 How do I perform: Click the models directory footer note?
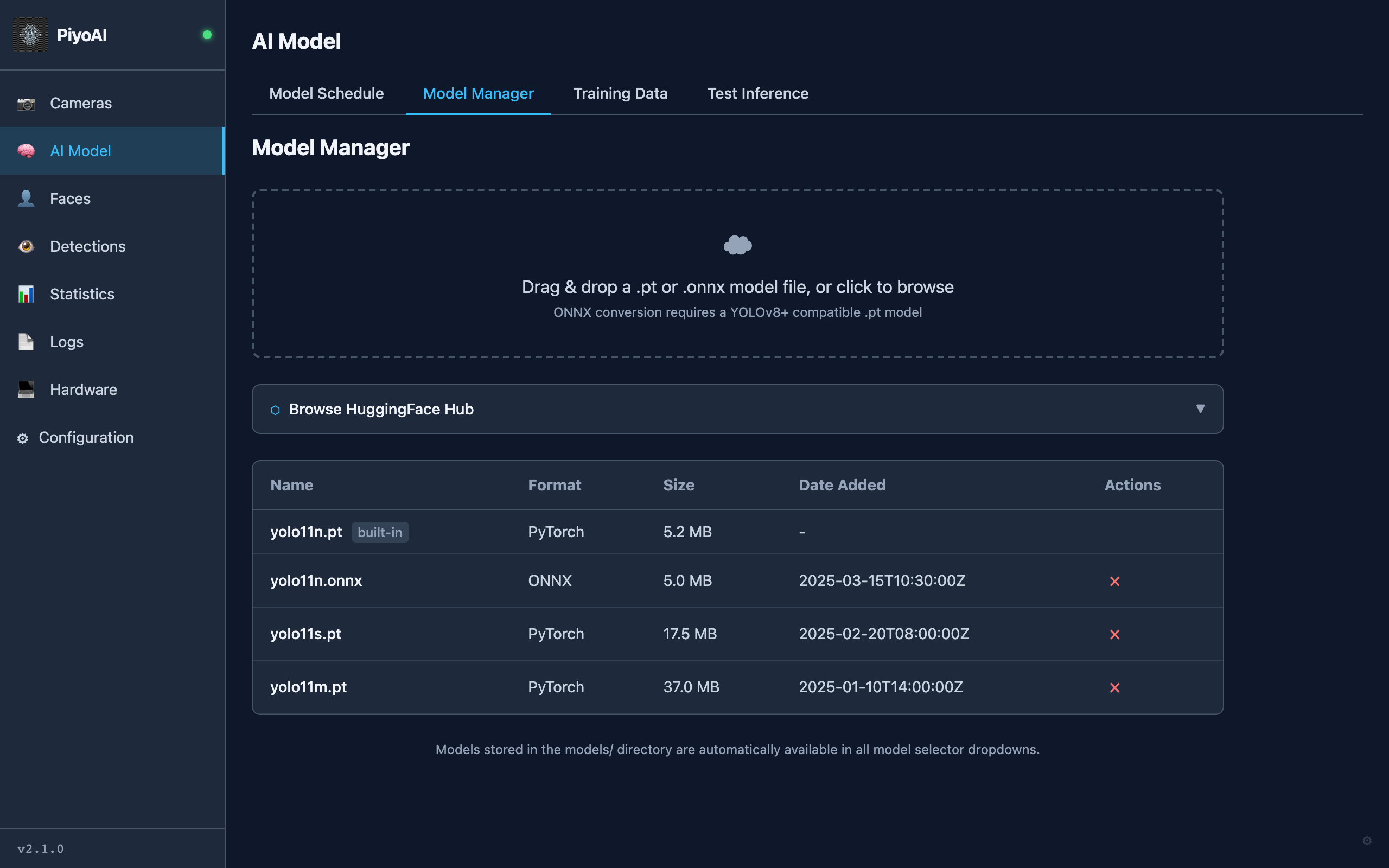[737, 750]
